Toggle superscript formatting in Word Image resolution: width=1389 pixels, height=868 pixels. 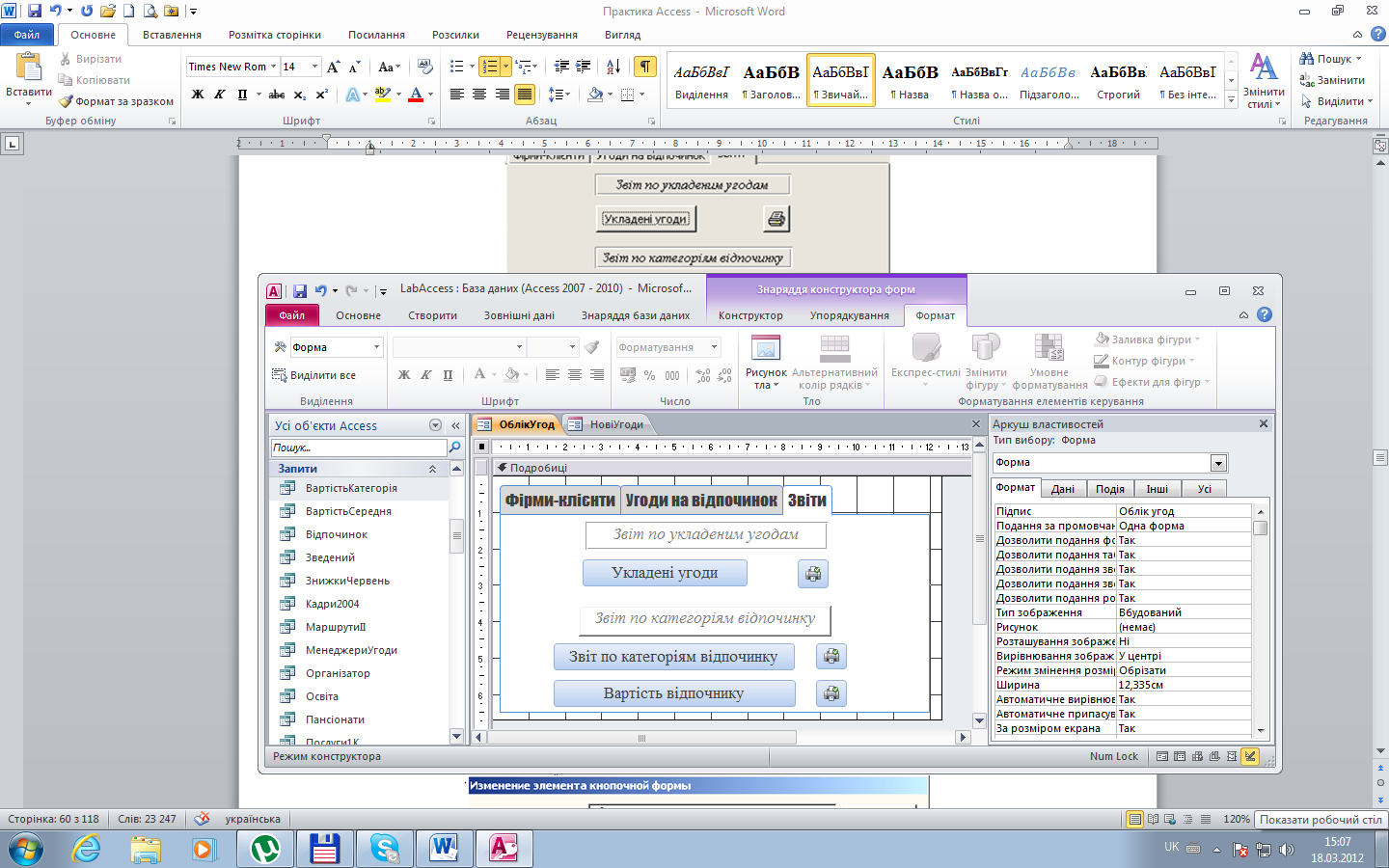(321, 95)
